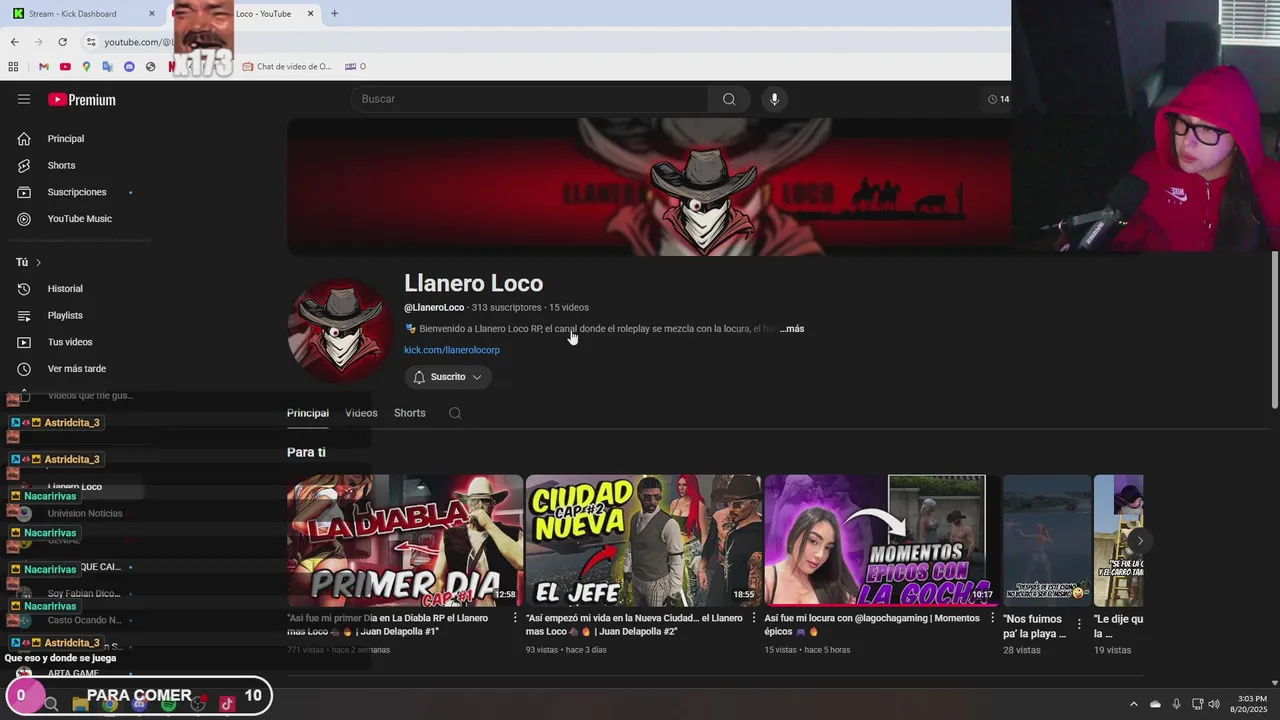Viewport: 1280px width, 720px height.
Task: Open the Llanero Loco channel avatar
Action: pos(339,329)
